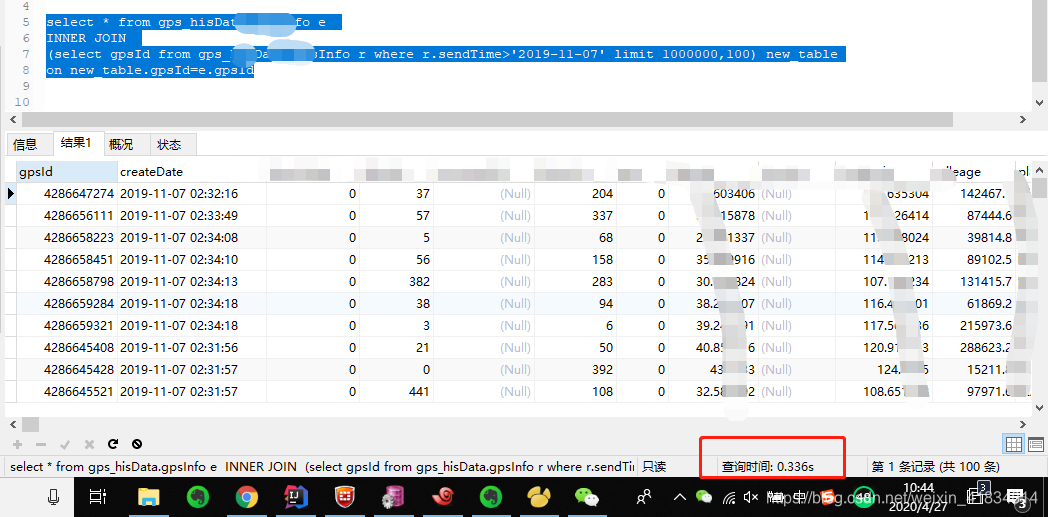Click the results grid horizontal scrollbar thumb

coord(31,423)
